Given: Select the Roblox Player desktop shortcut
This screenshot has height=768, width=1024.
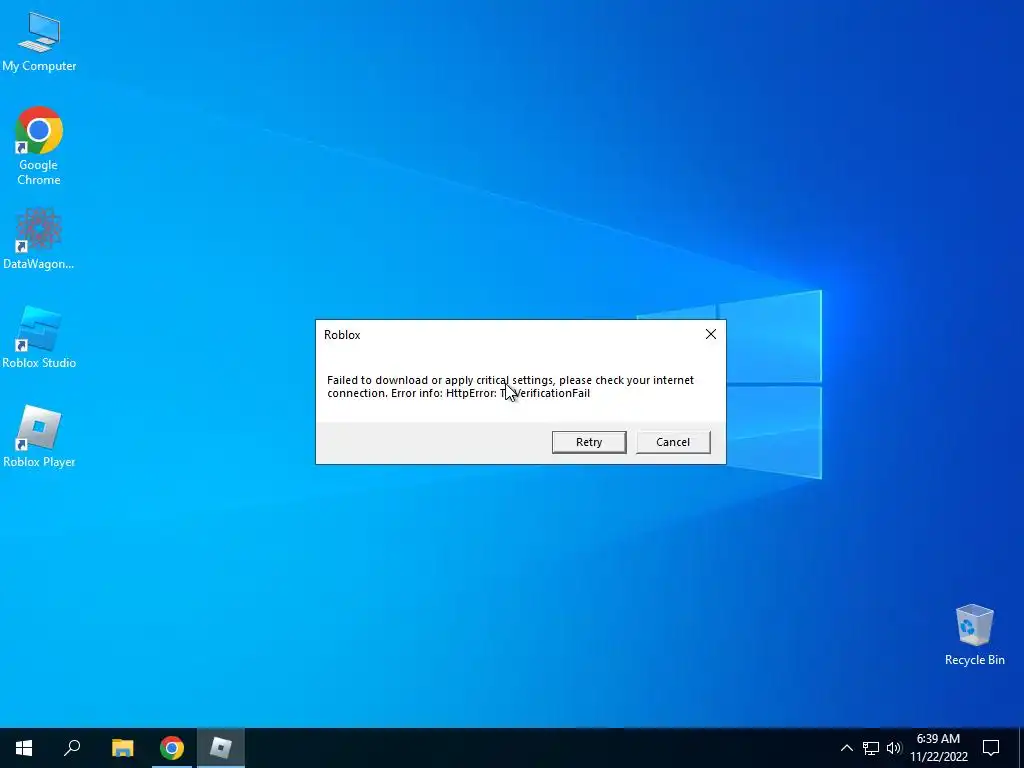Looking at the screenshot, I should click(39, 436).
